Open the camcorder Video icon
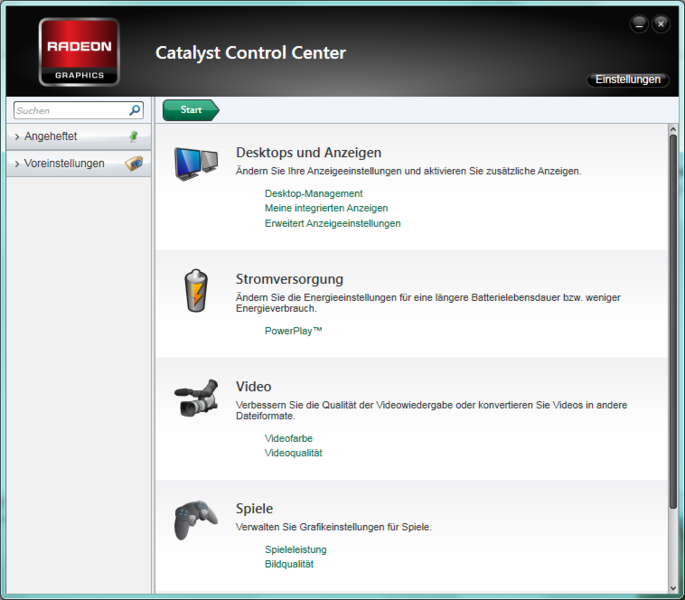Image resolution: width=685 pixels, height=600 pixels. coord(196,398)
